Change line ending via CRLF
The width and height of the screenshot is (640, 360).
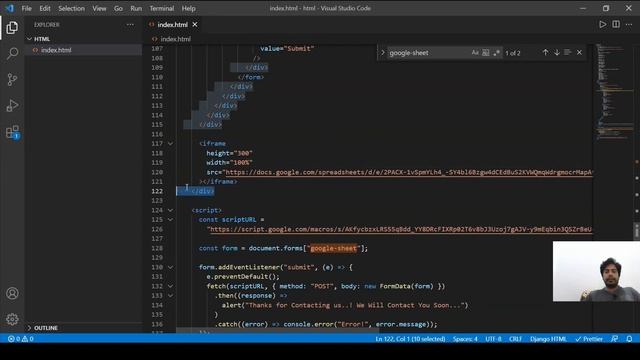516,339
